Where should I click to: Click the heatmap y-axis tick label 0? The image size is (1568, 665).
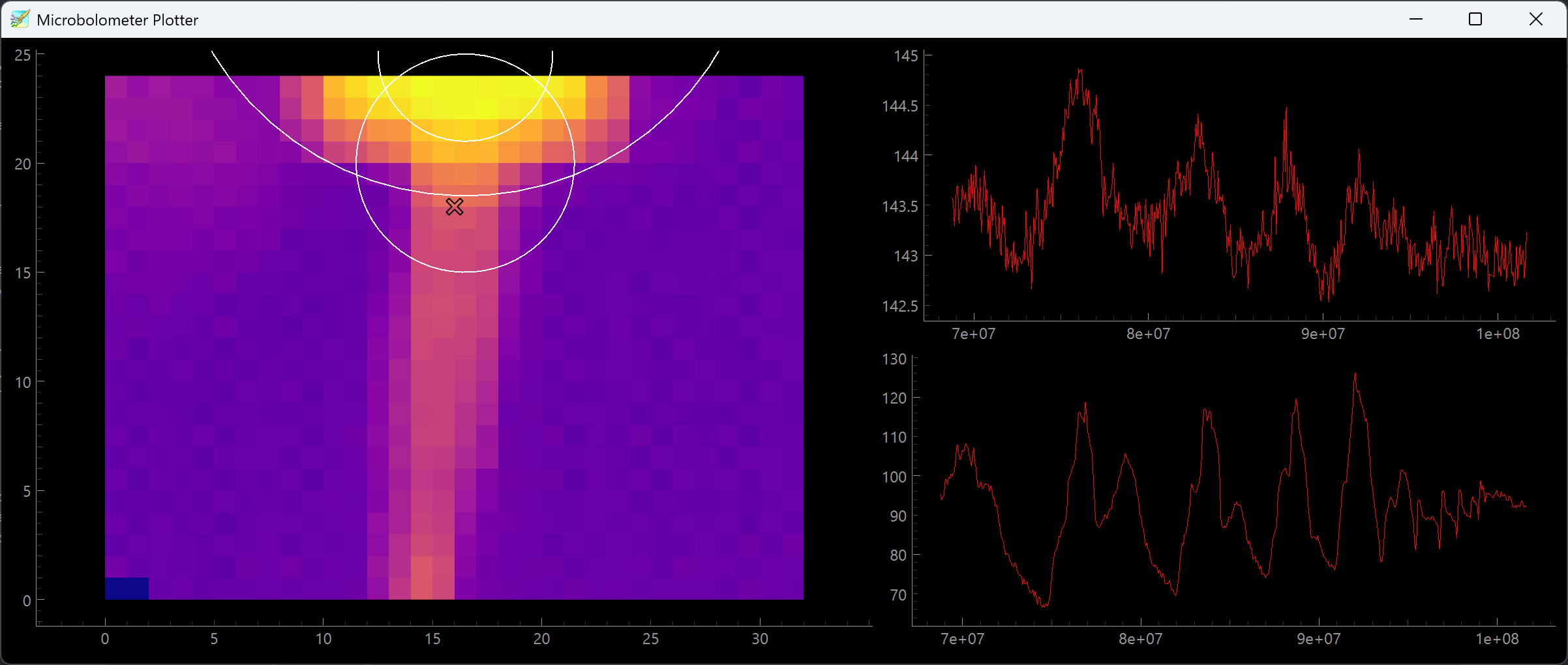pos(27,600)
